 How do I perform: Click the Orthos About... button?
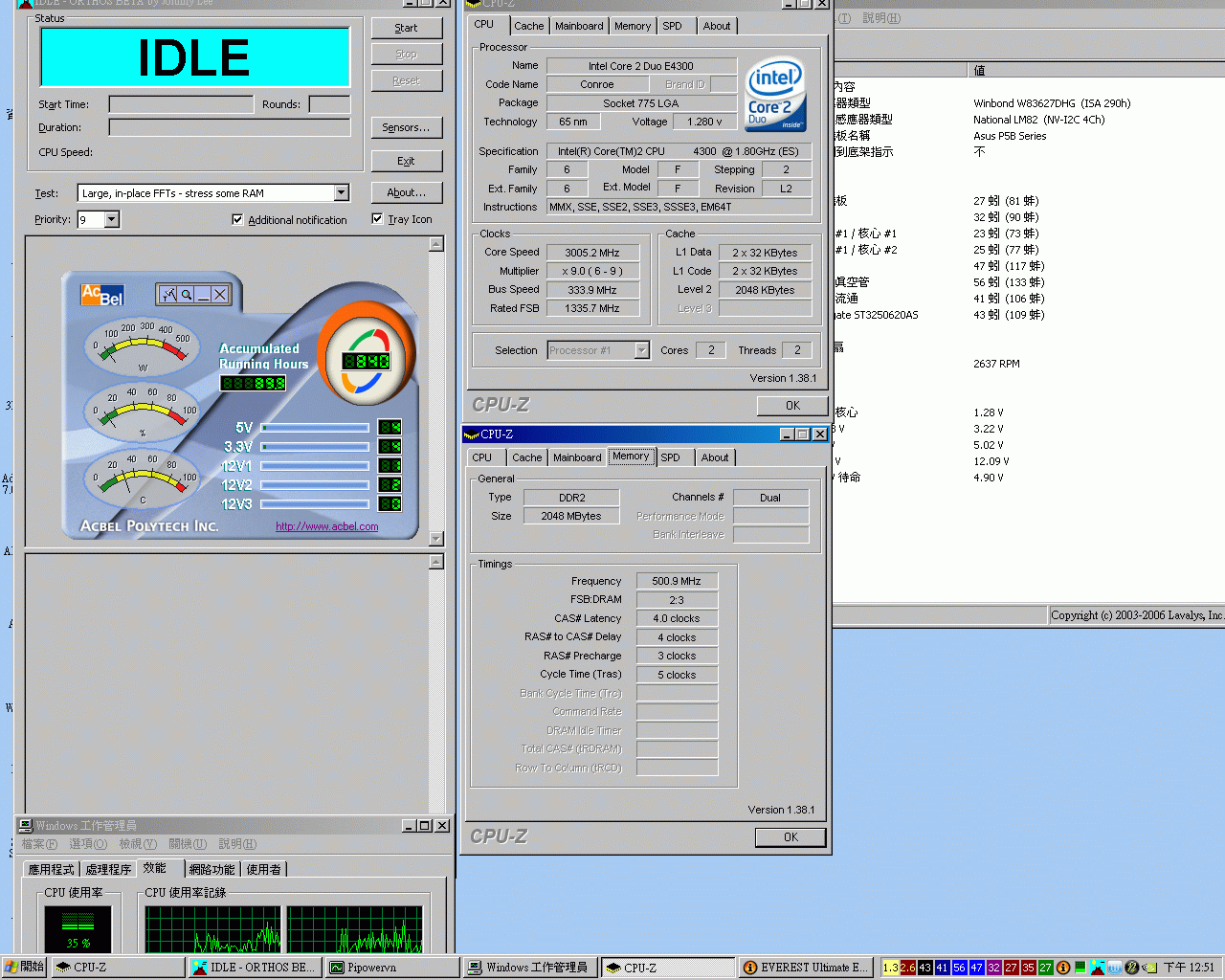(x=407, y=192)
